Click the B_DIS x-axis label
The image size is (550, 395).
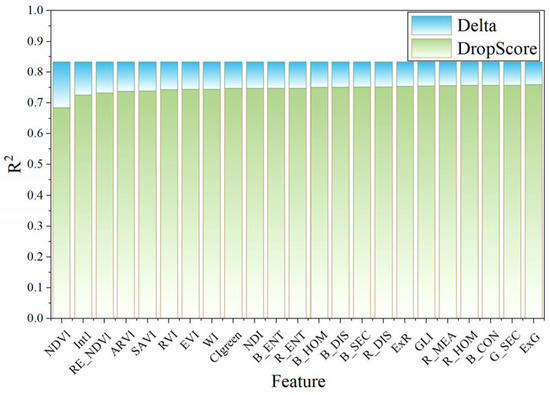tap(335, 345)
